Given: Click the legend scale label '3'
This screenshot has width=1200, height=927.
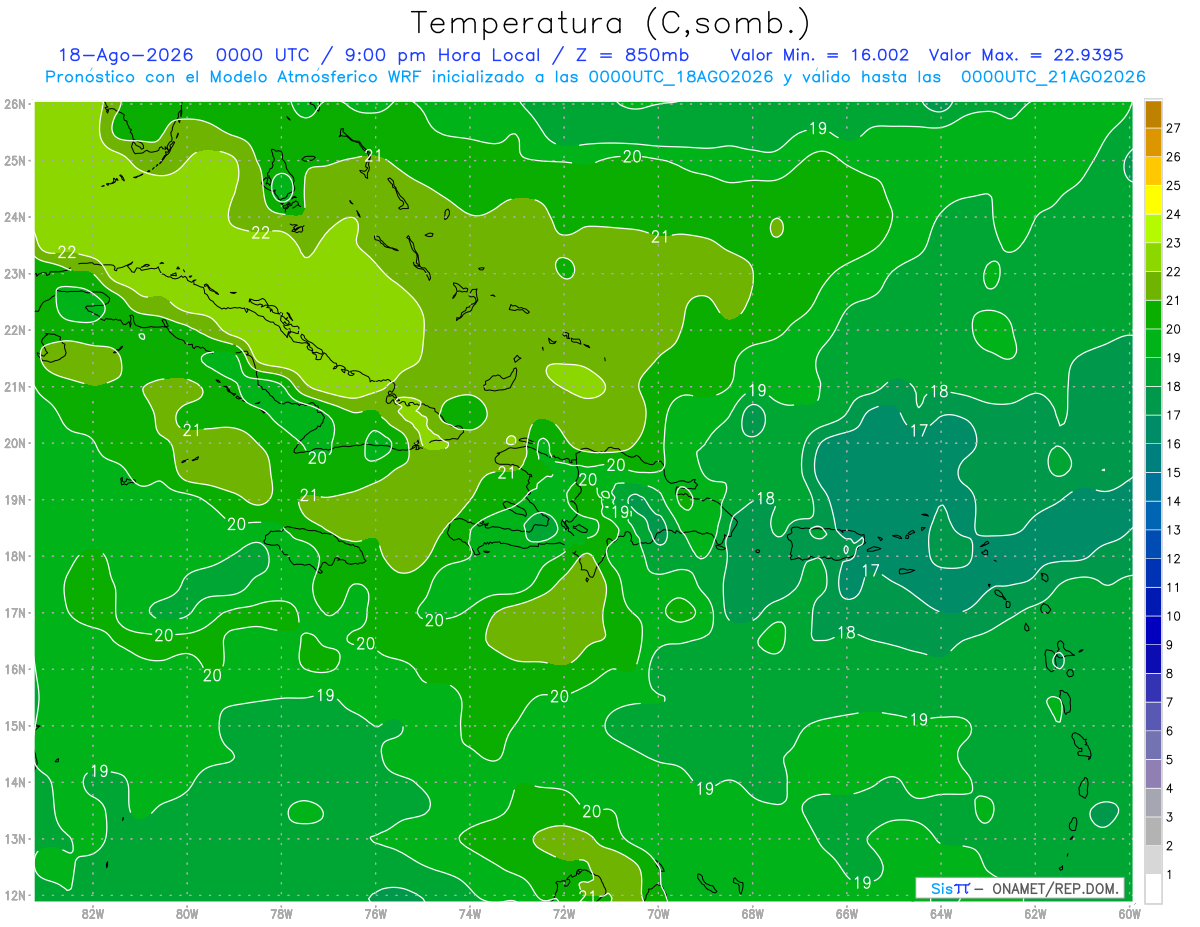Looking at the screenshot, I should click(x=1169, y=817).
